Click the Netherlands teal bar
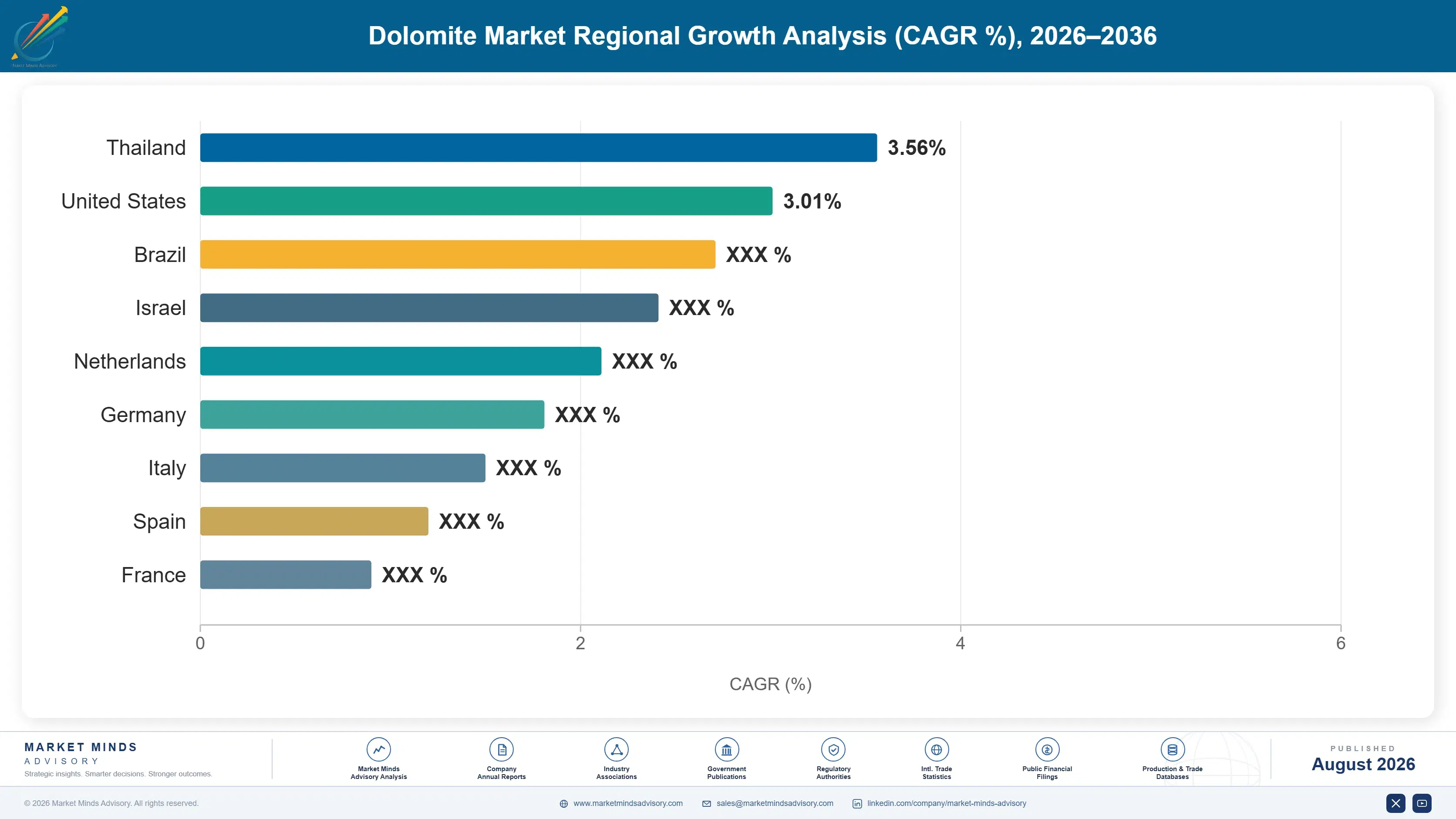This screenshot has height=819, width=1456. pyautogui.click(x=401, y=361)
